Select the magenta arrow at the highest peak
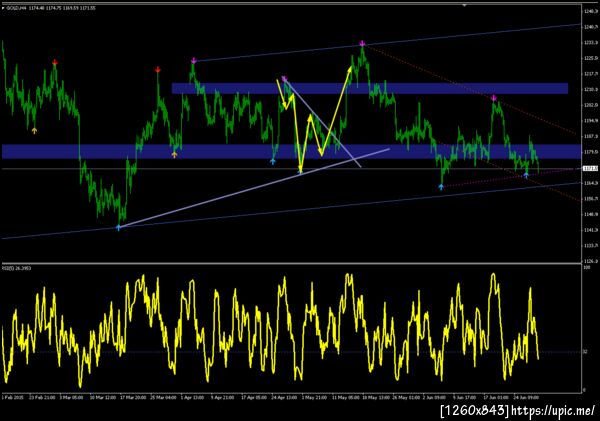Image resolution: width=600 pixels, height=421 pixels. 362,44
